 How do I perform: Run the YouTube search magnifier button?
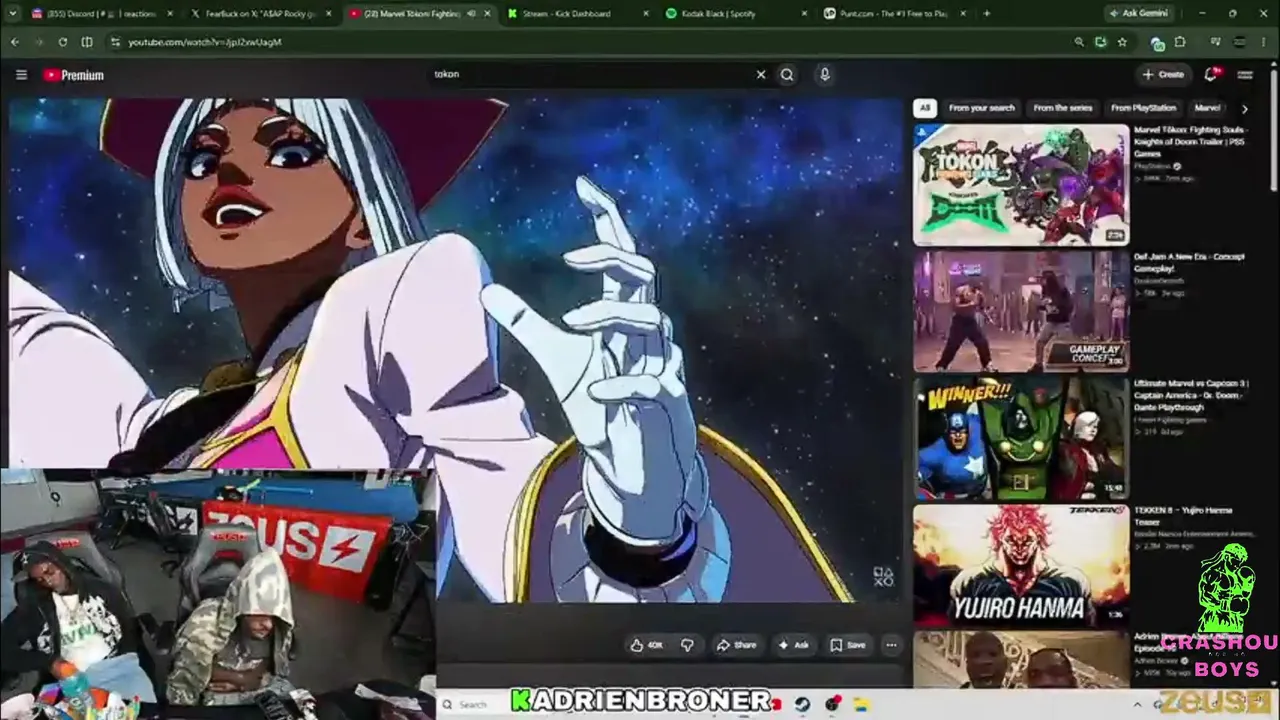[x=787, y=74]
